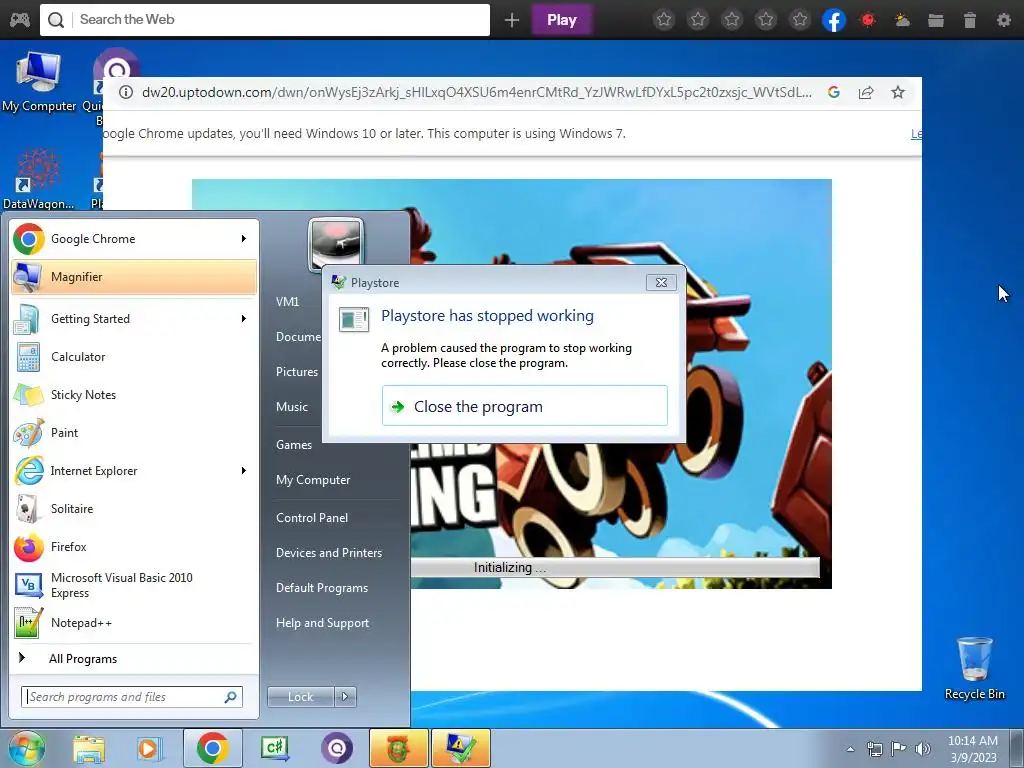Click the share icon in Chrome address bar
The height and width of the screenshot is (768, 1024).
click(x=866, y=93)
